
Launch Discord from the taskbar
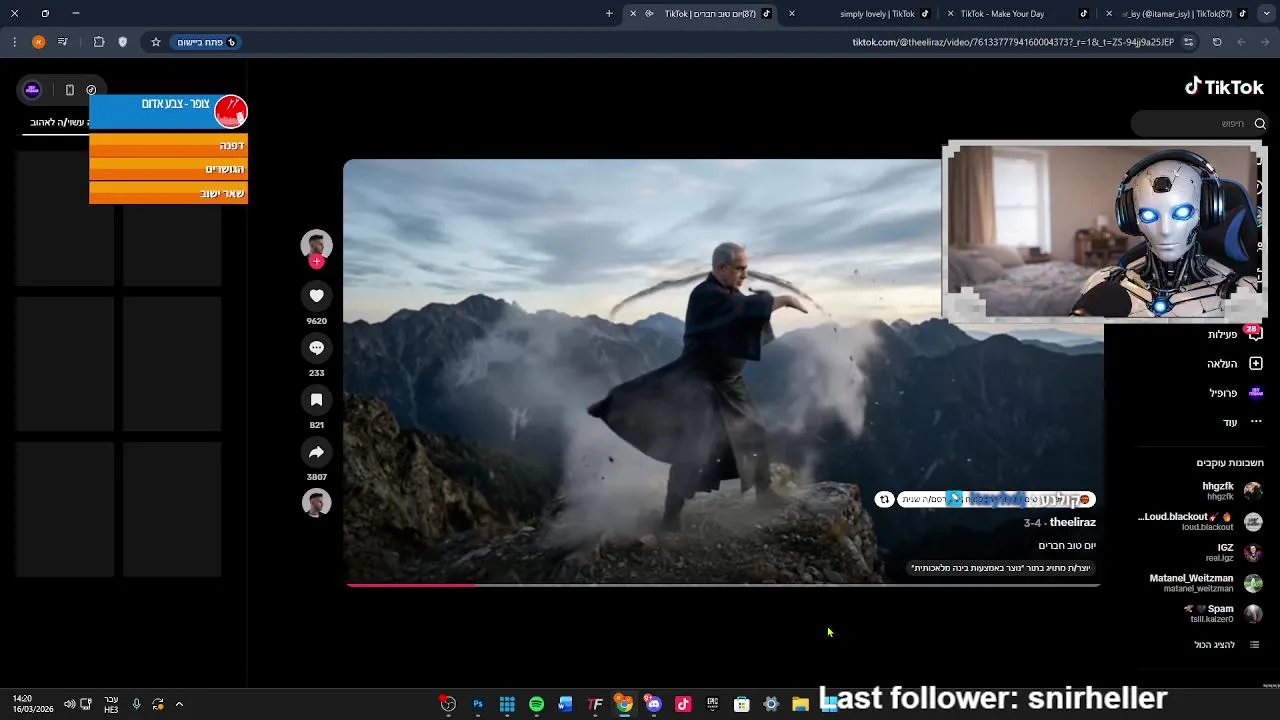coord(653,704)
